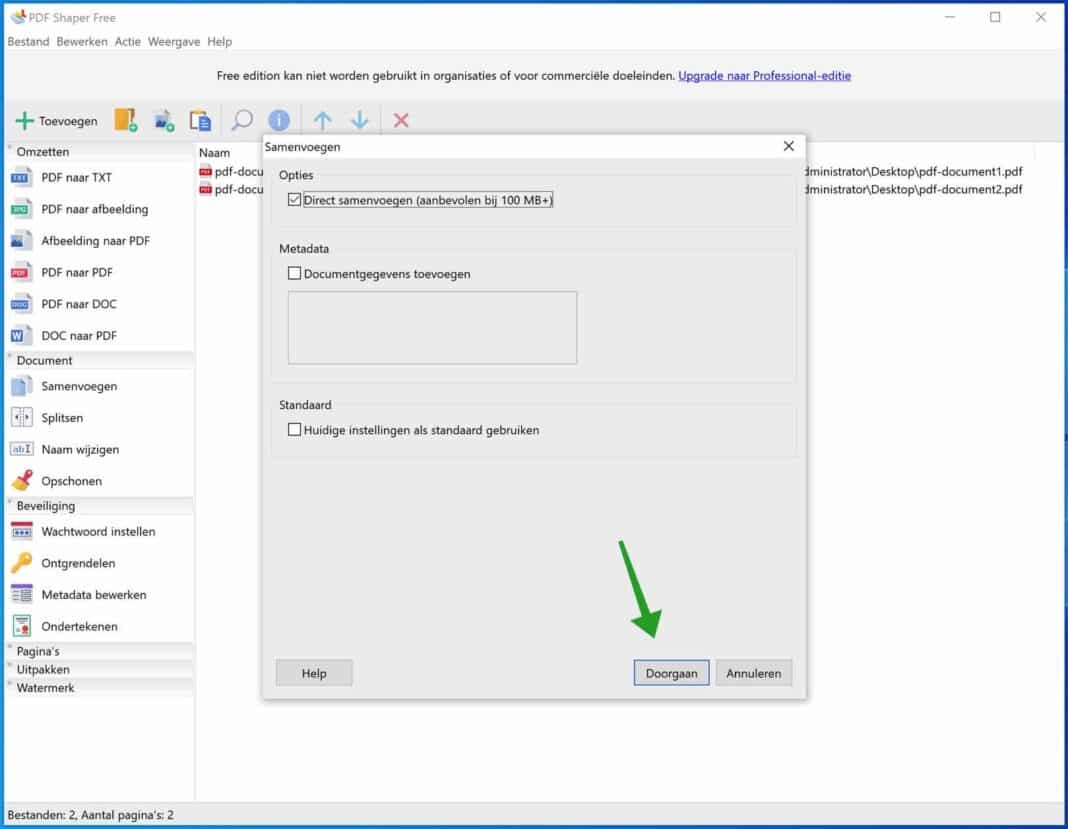Open the Bewerken menu

point(82,42)
